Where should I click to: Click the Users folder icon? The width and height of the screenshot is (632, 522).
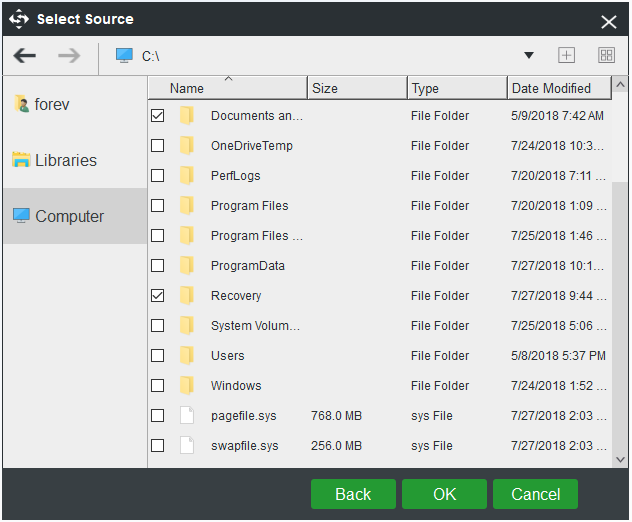coord(187,356)
